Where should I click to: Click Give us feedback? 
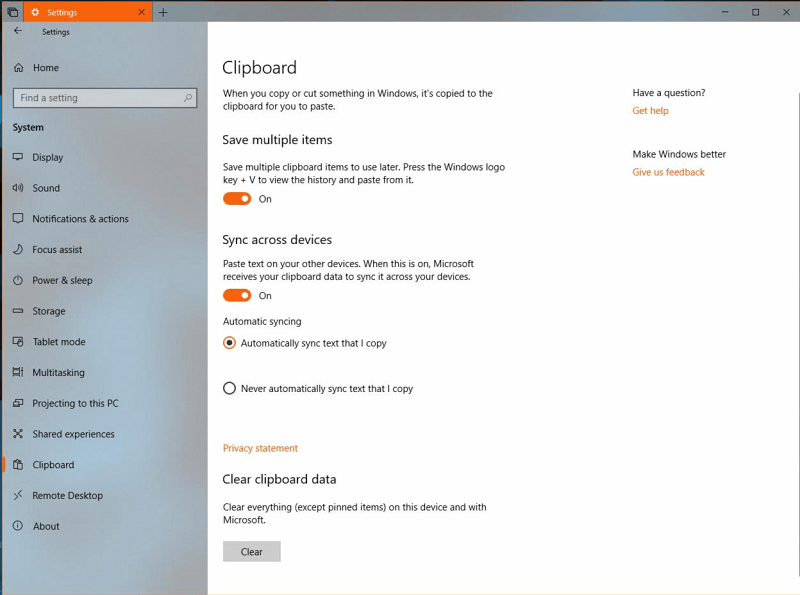(x=668, y=171)
